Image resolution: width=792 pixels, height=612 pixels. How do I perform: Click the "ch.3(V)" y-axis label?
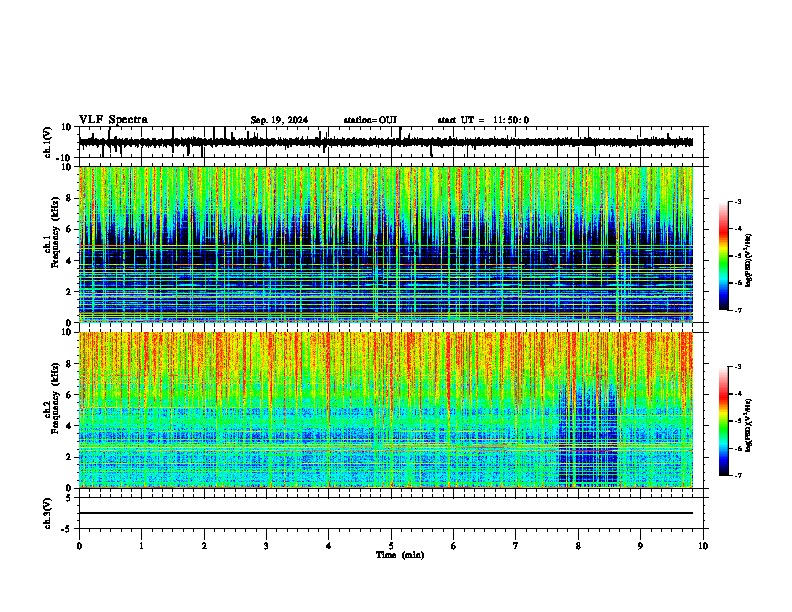48,513
